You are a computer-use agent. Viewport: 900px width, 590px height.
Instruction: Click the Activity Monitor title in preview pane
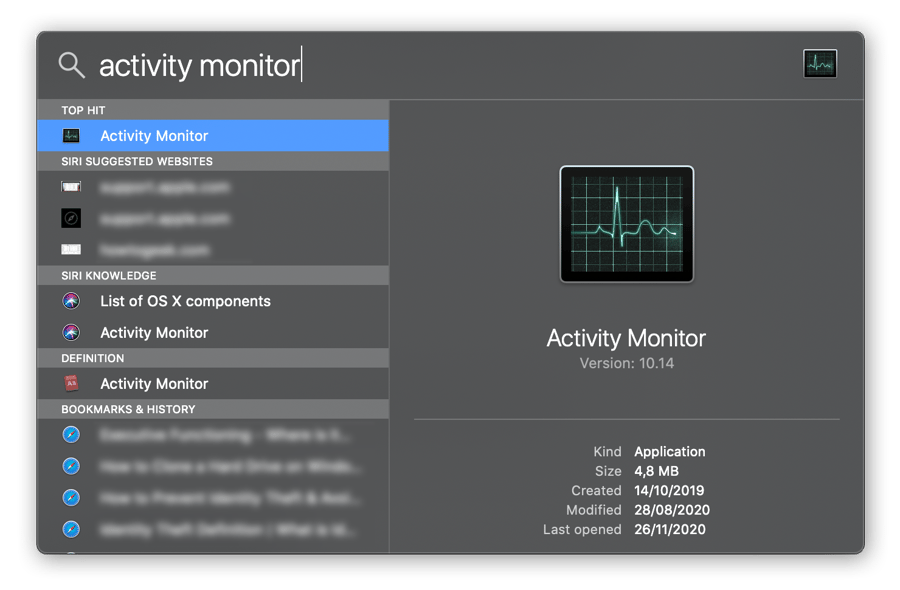click(x=626, y=338)
